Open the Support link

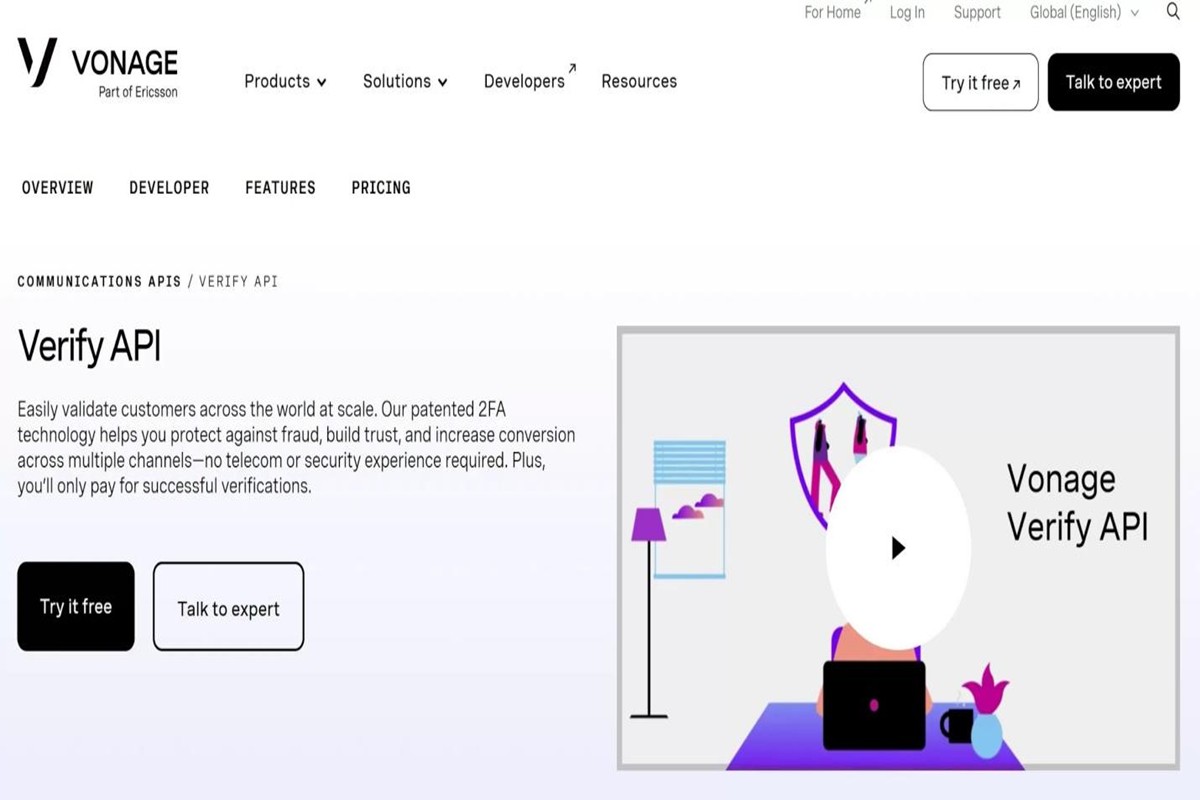click(977, 13)
